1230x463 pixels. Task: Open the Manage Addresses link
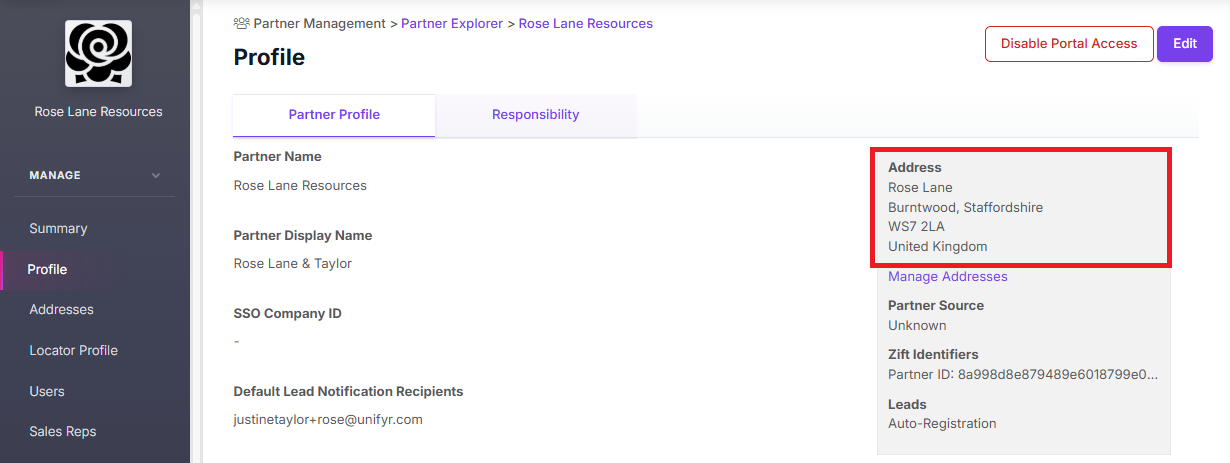click(947, 277)
